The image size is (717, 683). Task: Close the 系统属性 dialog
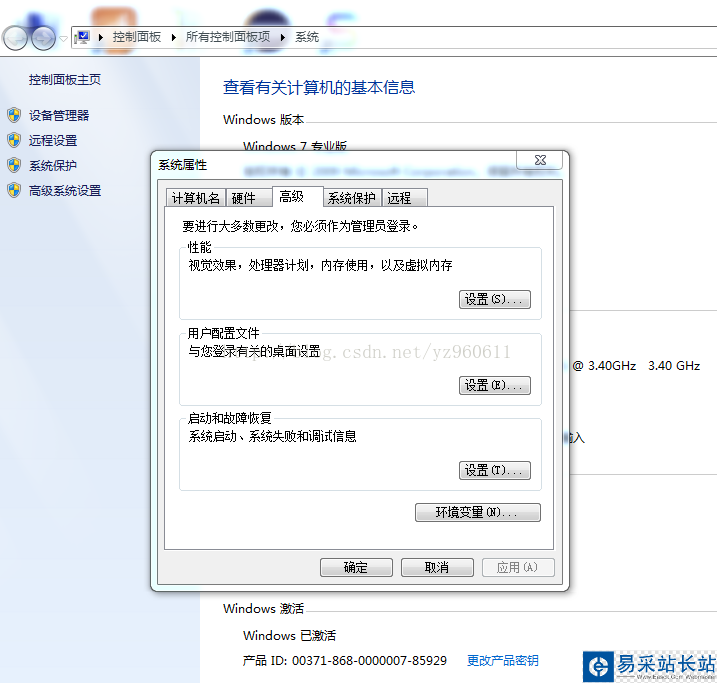(x=540, y=160)
